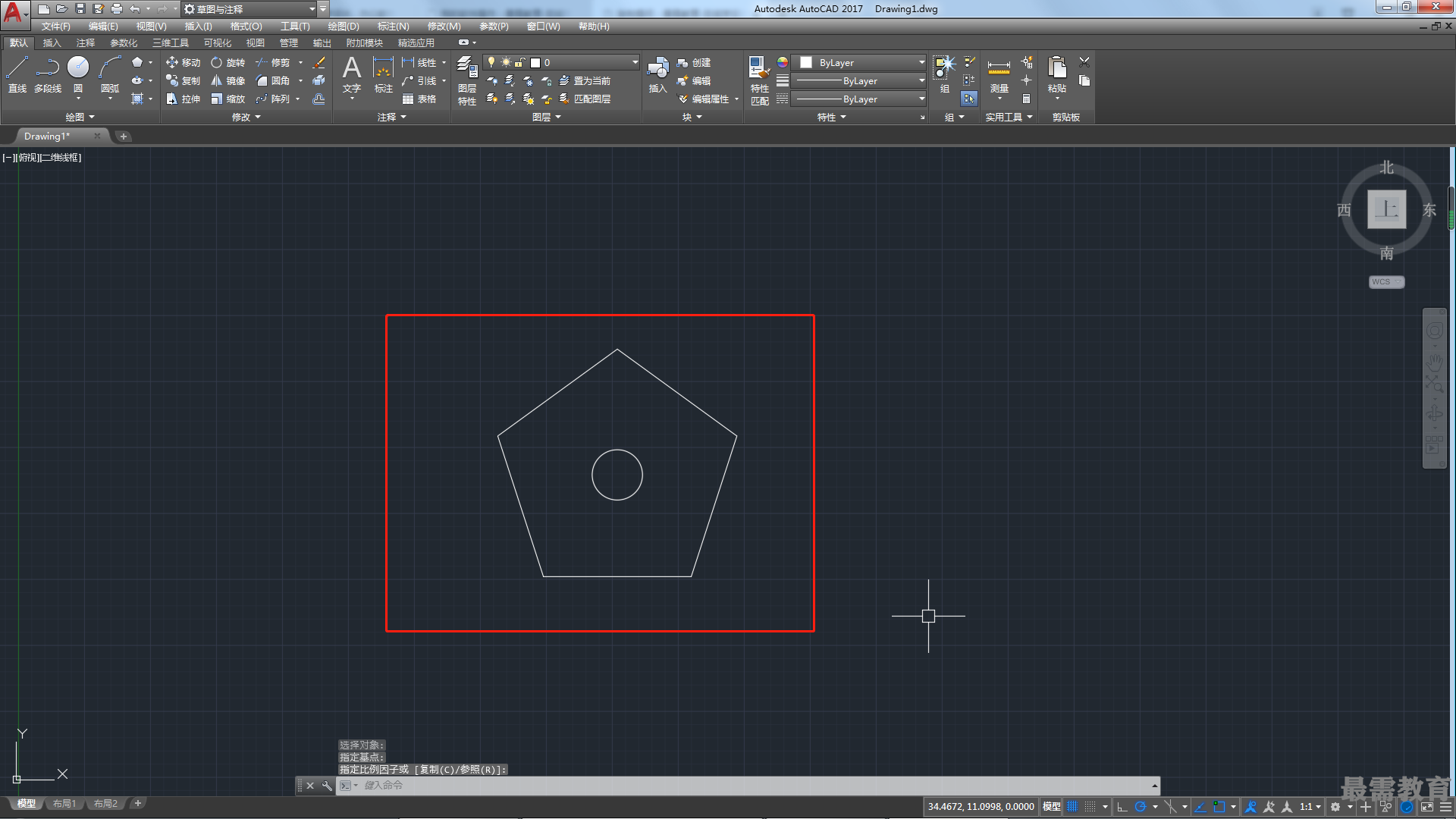1456x819 pixels.
Task: Open the 标注(N) menu
Action: pos(393,27)
